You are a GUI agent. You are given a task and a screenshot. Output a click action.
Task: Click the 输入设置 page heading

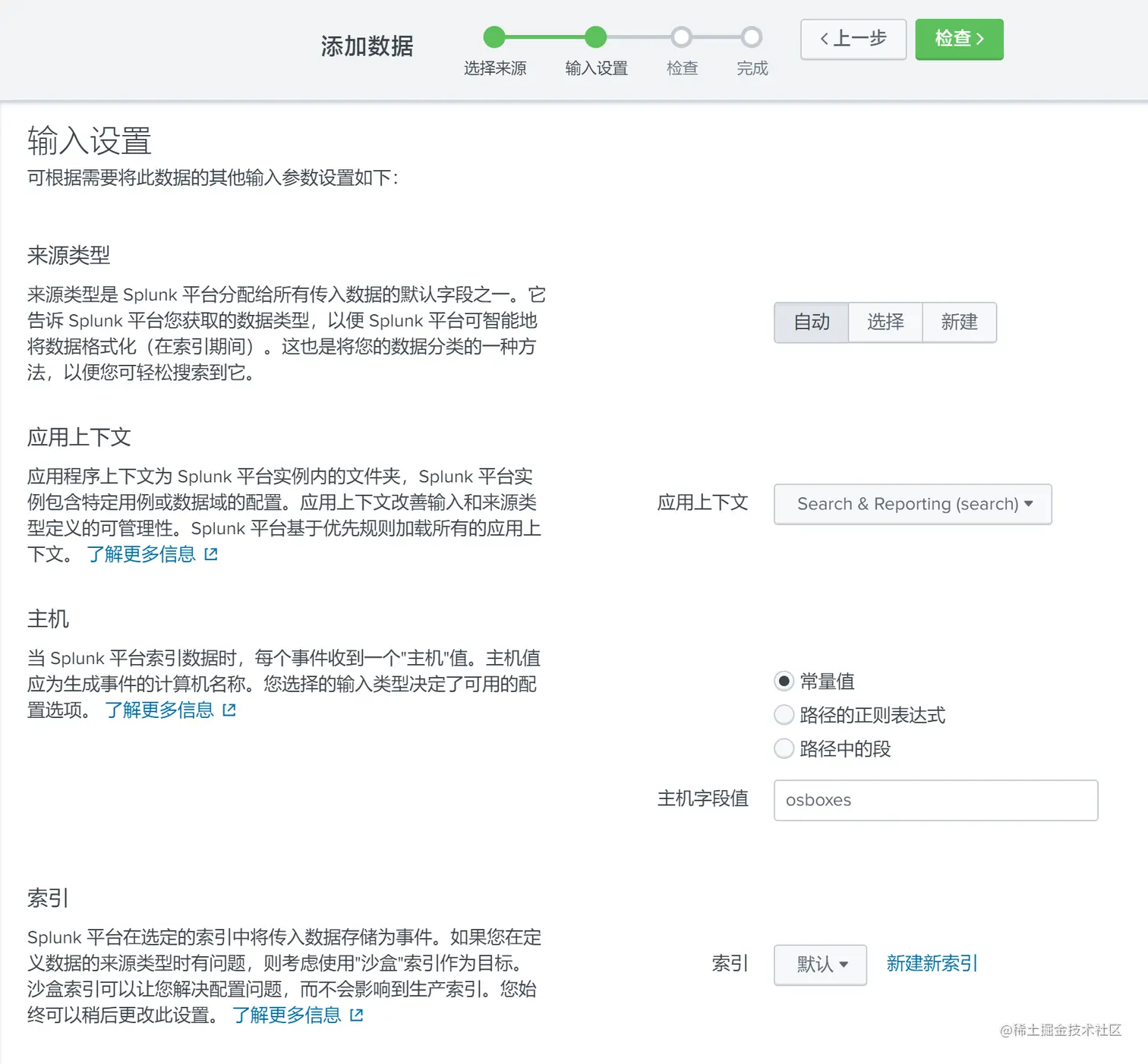(90, 141)
